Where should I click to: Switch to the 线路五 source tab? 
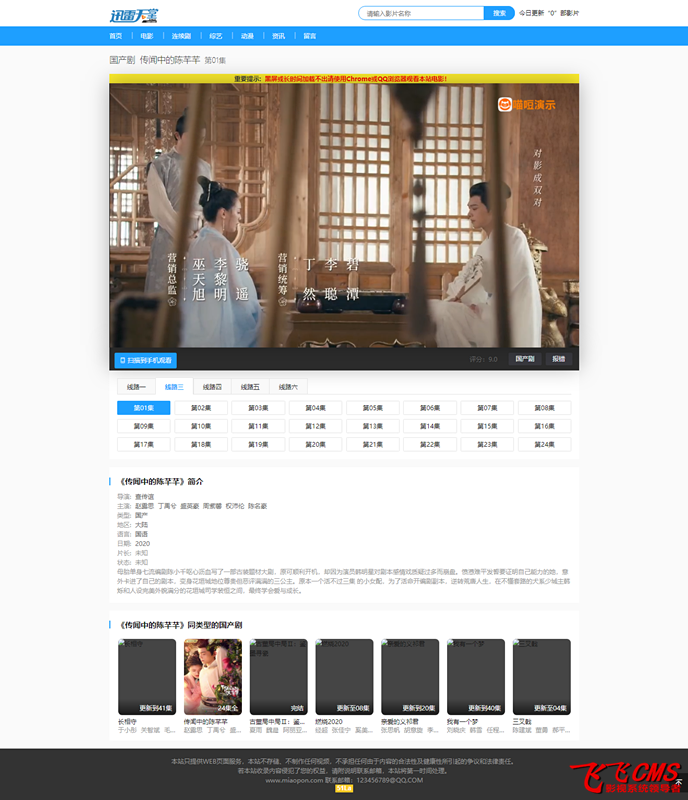click(249, 386)
